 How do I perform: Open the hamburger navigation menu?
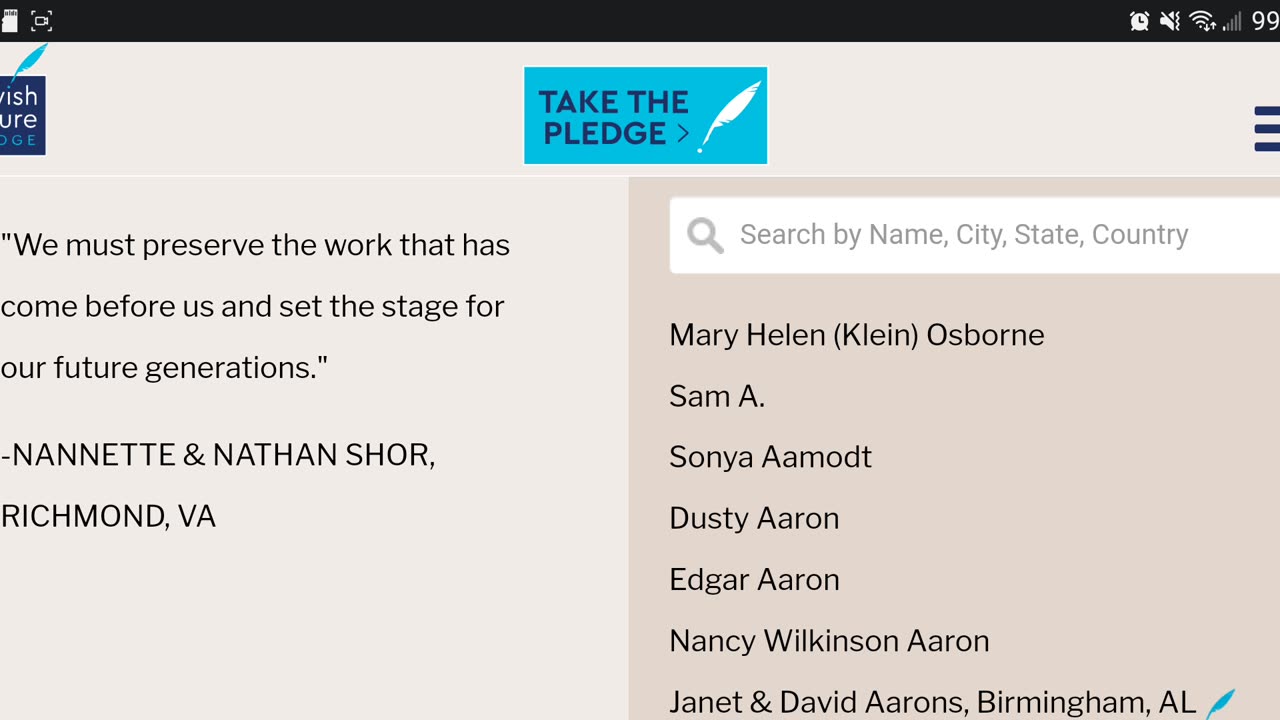[1266, 129]
